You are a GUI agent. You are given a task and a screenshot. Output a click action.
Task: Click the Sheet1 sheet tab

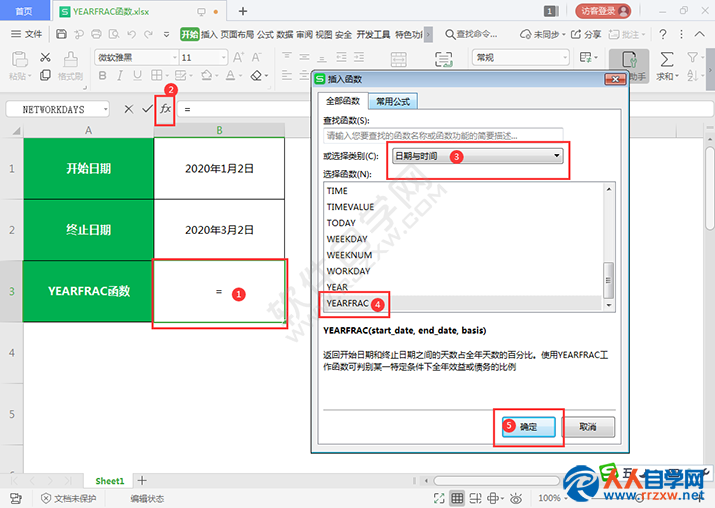tap(109, 481)
